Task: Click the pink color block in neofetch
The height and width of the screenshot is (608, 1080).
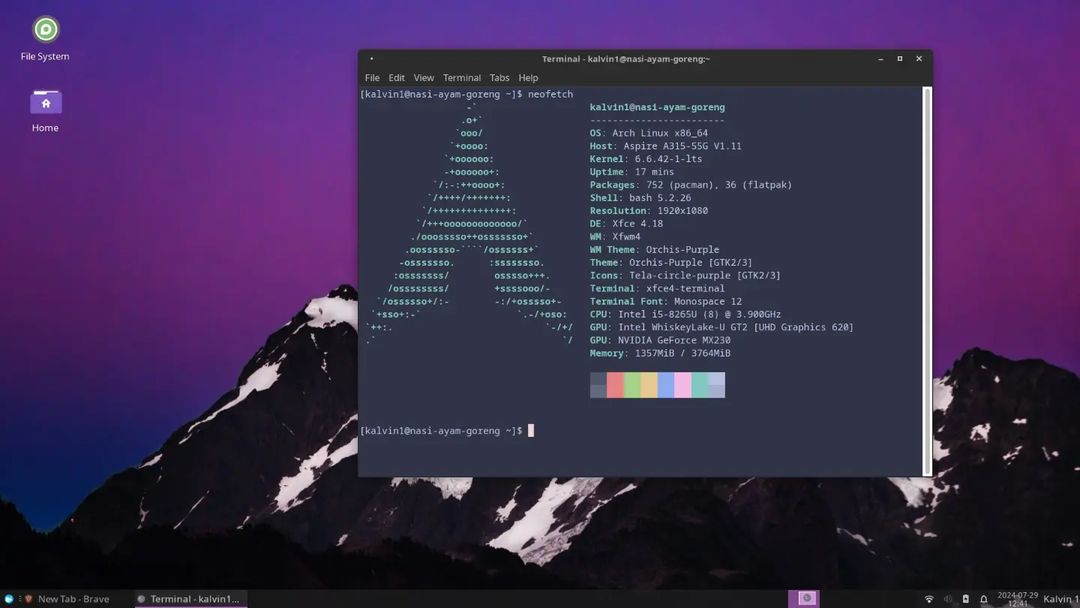Action: coord(683,385)
